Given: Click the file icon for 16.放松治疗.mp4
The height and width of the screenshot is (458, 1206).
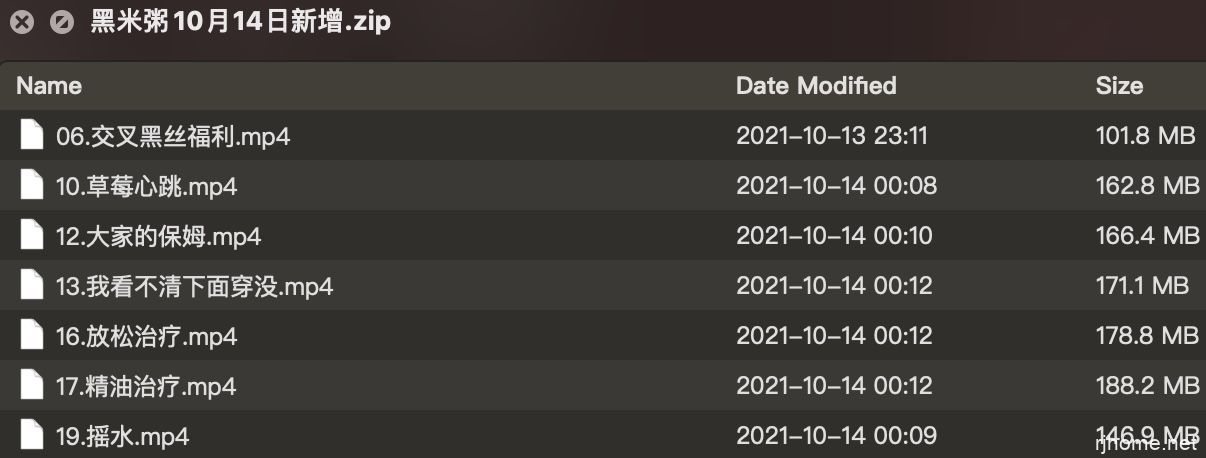Looking at the screenshot, I should [x=32, y=336].
